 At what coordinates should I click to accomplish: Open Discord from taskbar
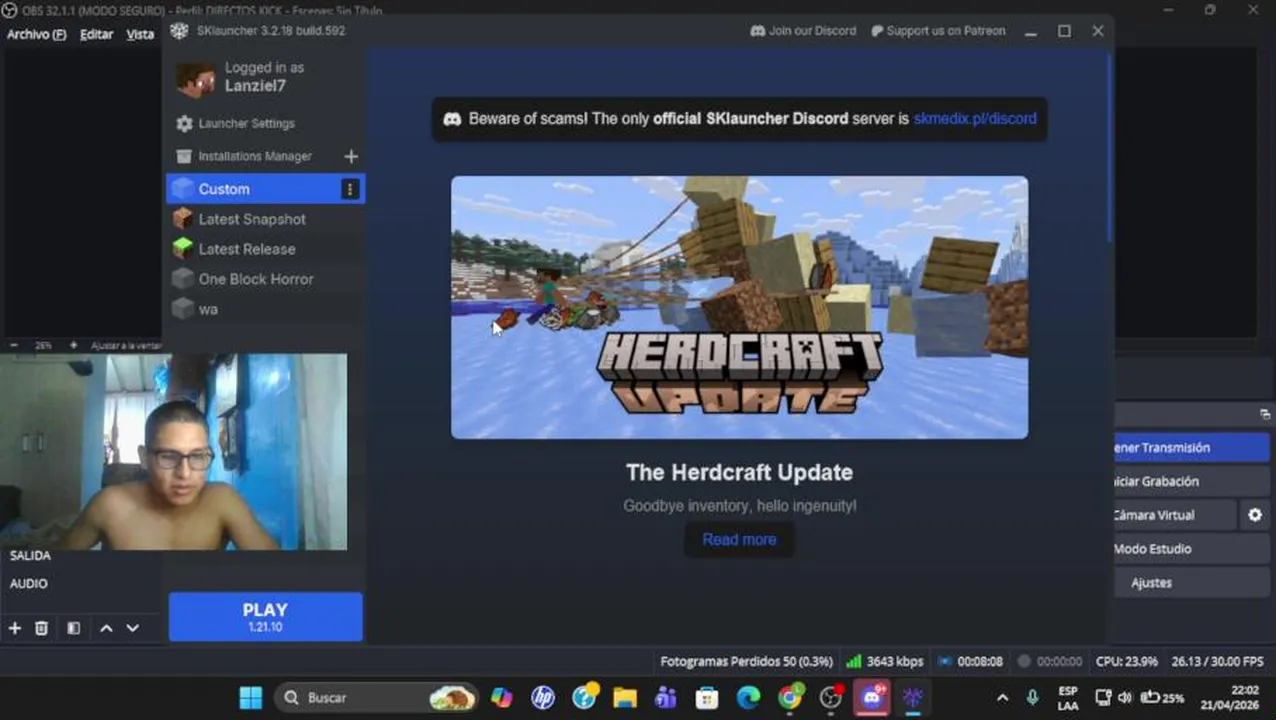pos(872,698)
